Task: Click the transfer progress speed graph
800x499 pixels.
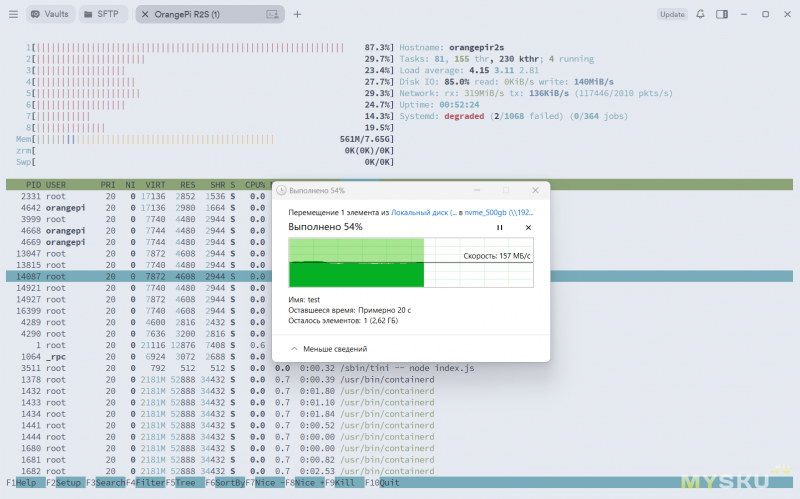Action: tap(411, 263)
